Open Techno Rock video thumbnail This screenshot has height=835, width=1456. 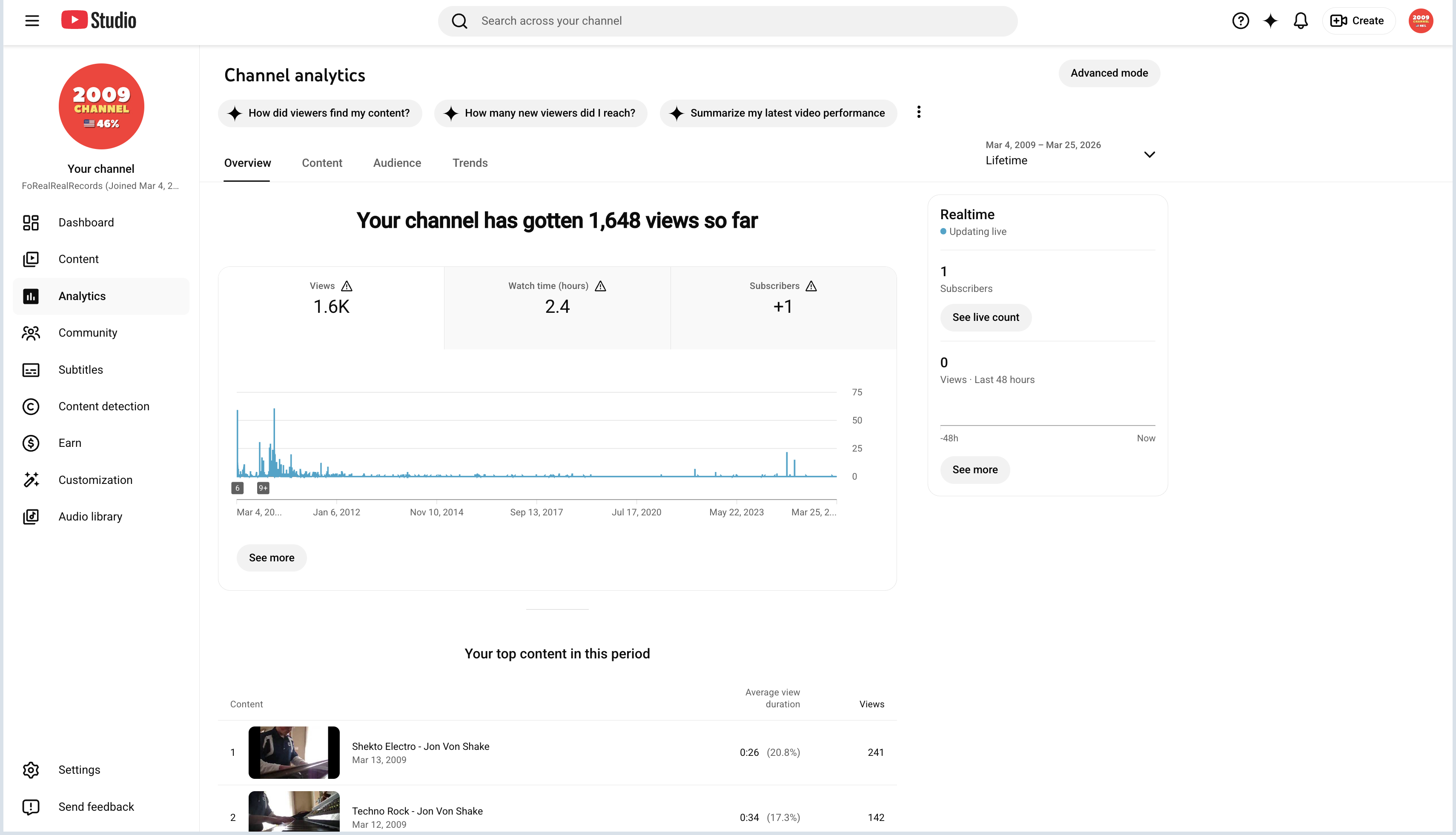pyautogui.click(x=294, y=812)
